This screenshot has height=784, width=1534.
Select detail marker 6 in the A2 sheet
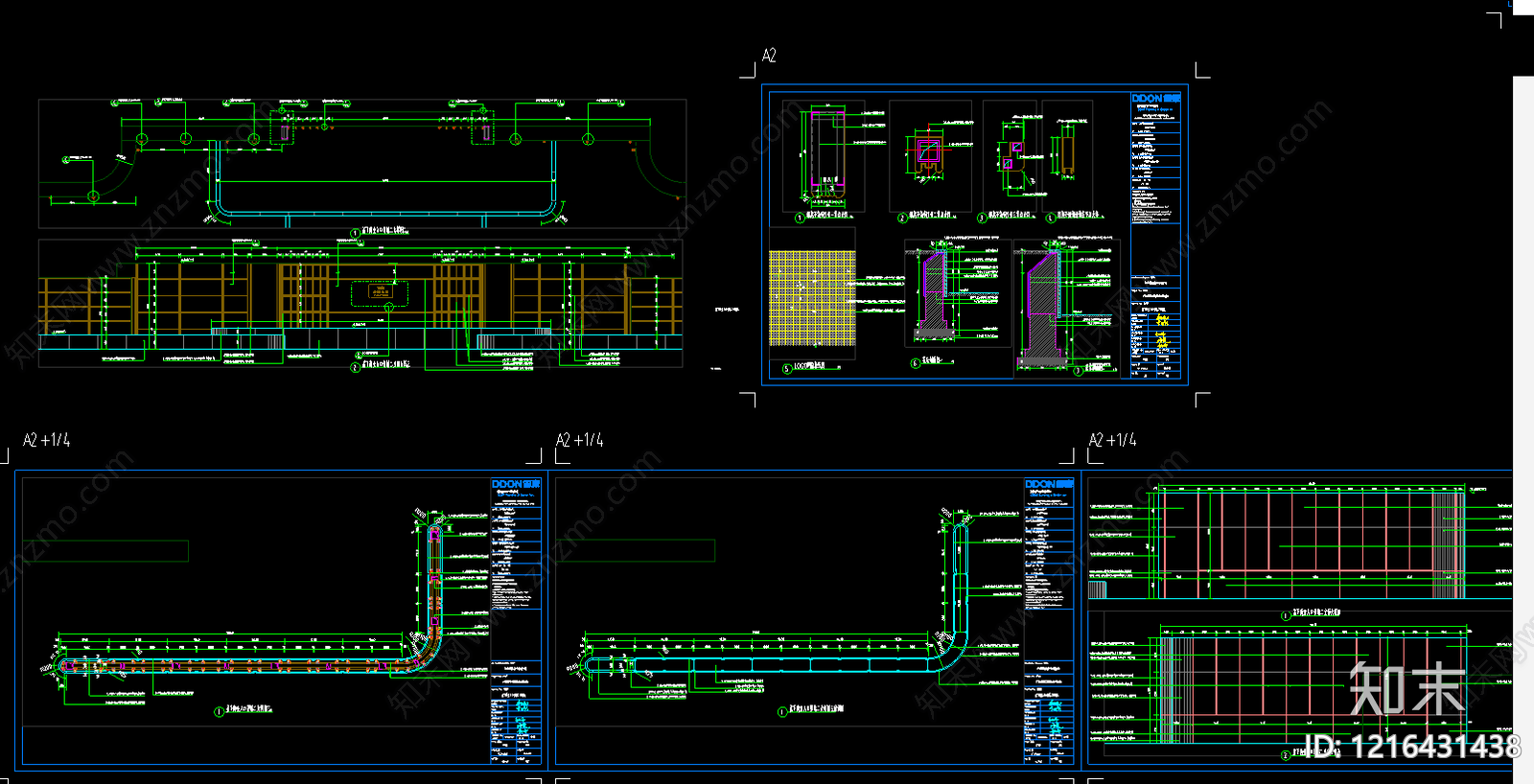(915, 363)
